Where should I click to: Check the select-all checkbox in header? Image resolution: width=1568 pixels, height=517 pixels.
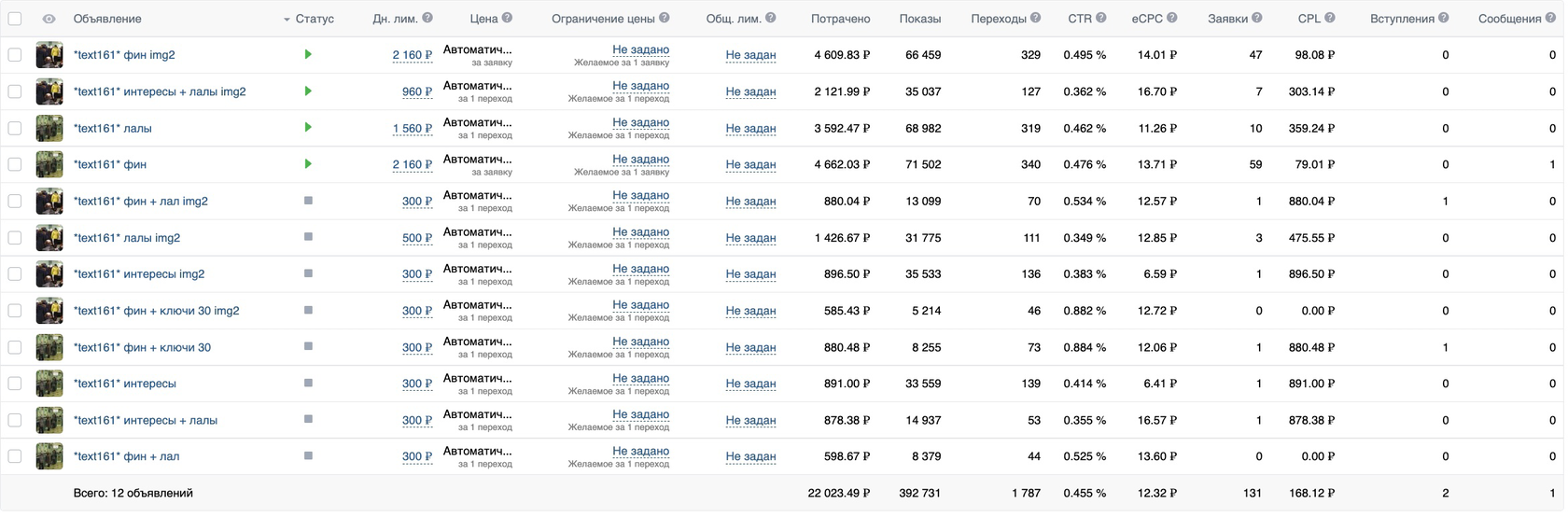click(15, 19)
